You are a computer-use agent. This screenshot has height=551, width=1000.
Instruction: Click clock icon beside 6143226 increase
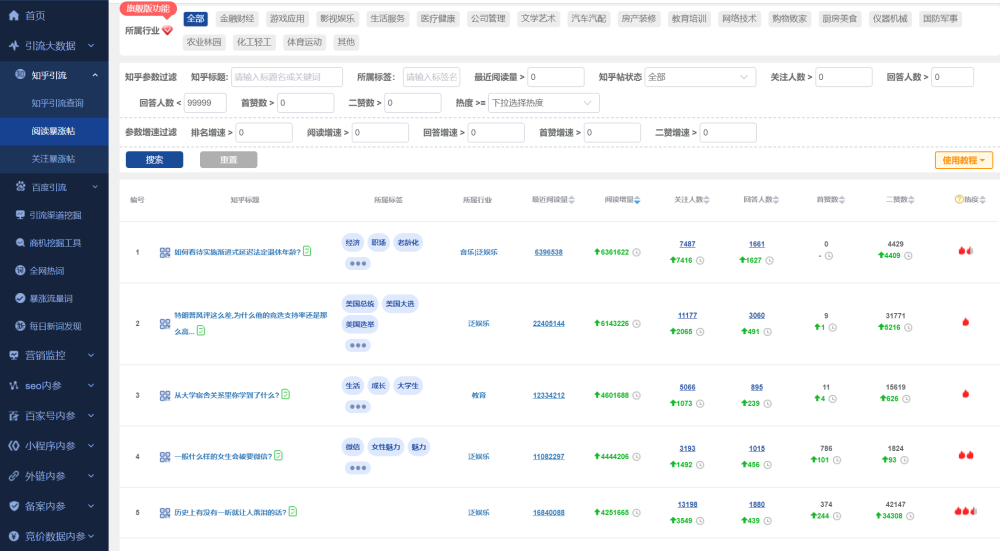(x=636, y=324)
